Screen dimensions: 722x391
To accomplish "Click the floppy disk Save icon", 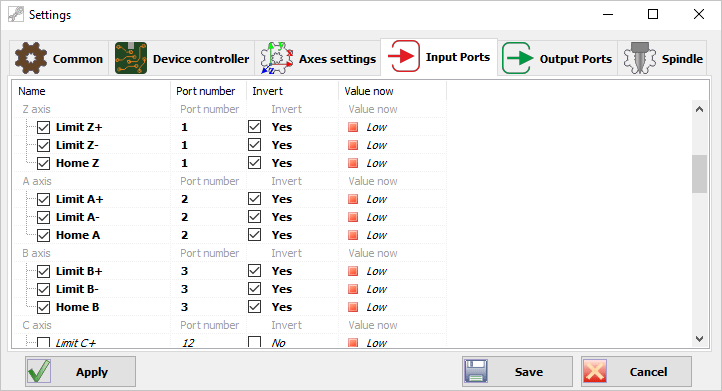I will point(476,371).
